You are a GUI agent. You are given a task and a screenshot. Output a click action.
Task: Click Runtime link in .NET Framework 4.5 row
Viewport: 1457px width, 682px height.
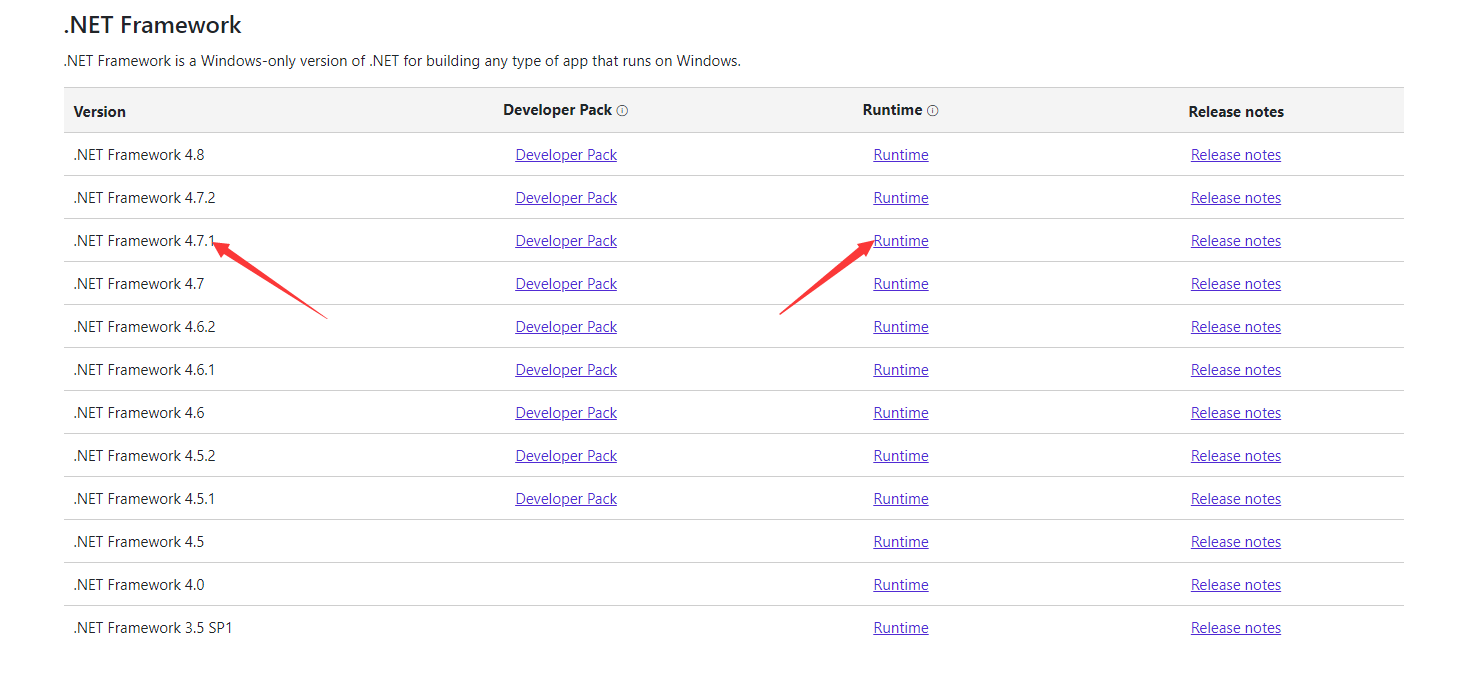click(x=901, y=542)
